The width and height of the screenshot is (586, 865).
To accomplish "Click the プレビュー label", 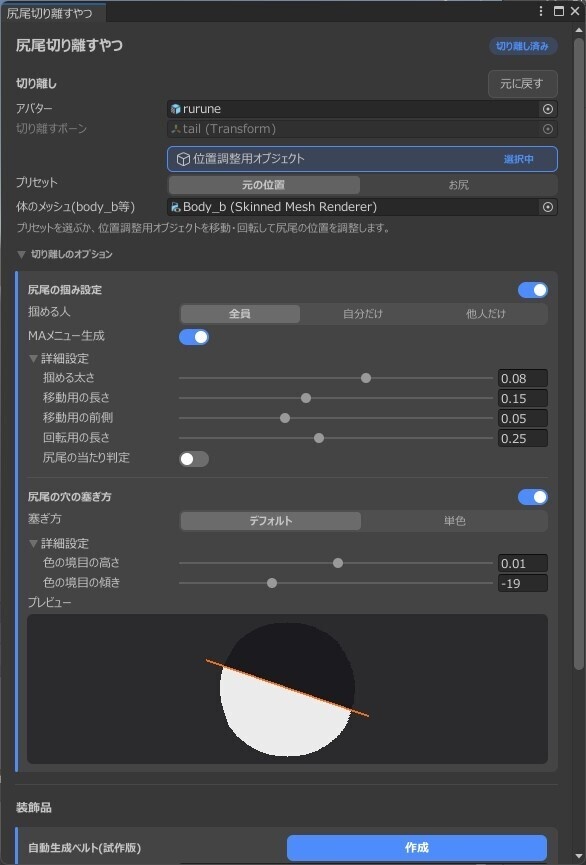I will click(50, 602).
